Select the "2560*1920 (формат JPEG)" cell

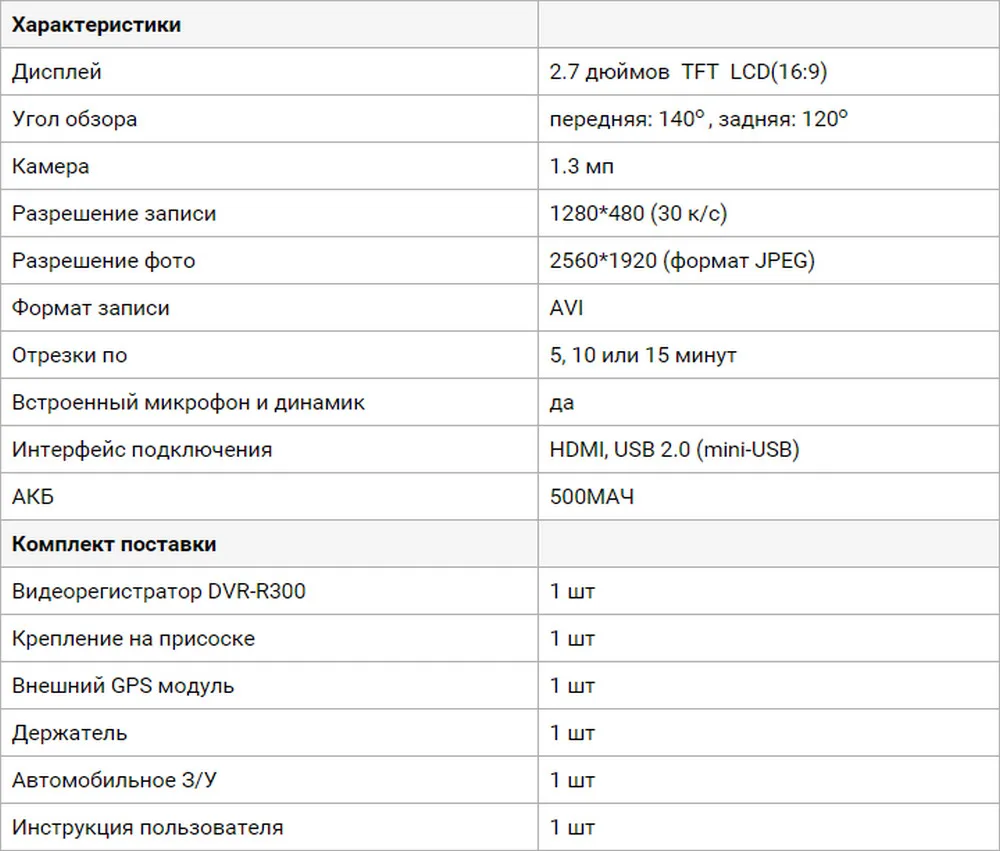(x=682, y=261)
